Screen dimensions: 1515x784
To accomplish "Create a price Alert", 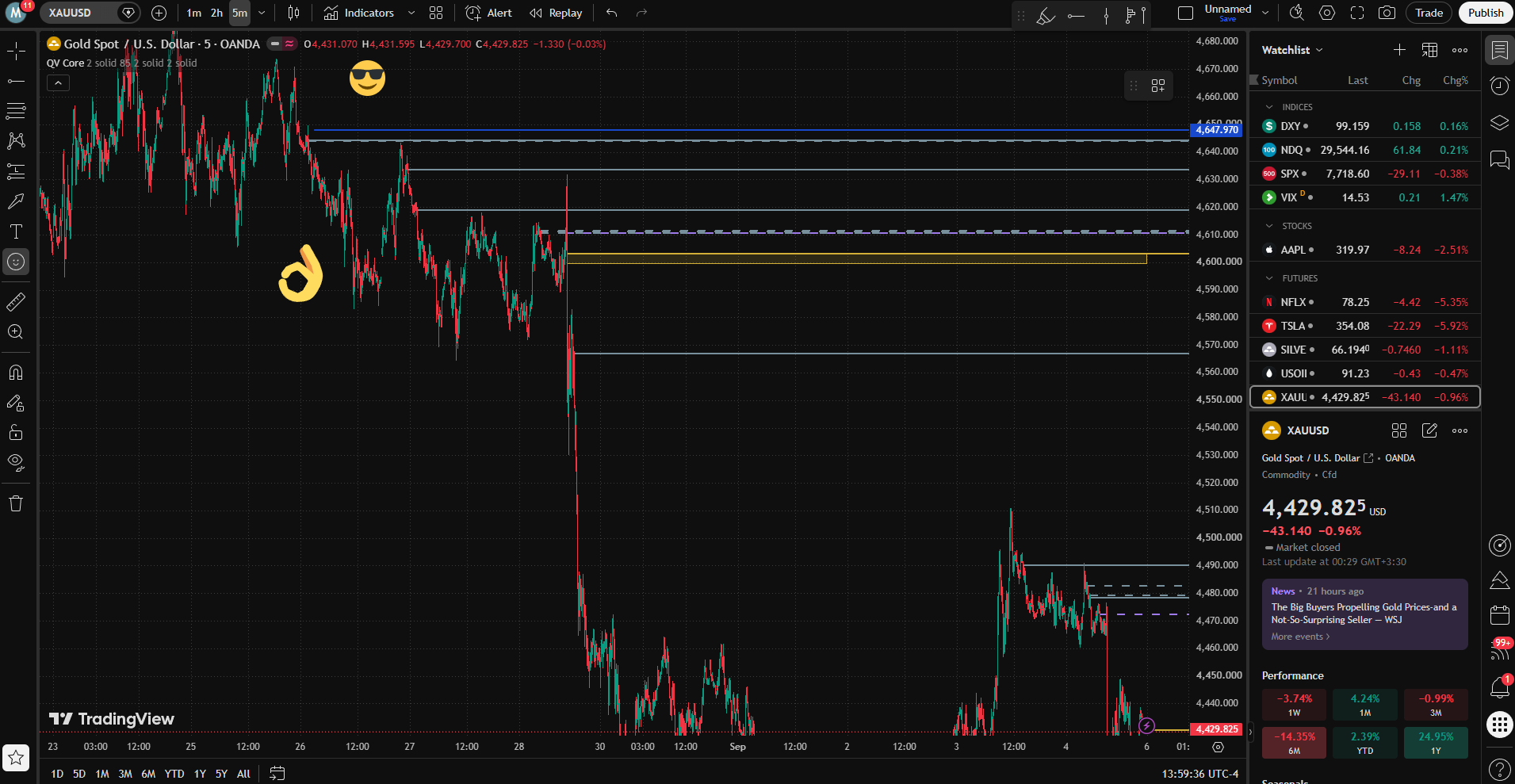I will (x=489, y=13).
